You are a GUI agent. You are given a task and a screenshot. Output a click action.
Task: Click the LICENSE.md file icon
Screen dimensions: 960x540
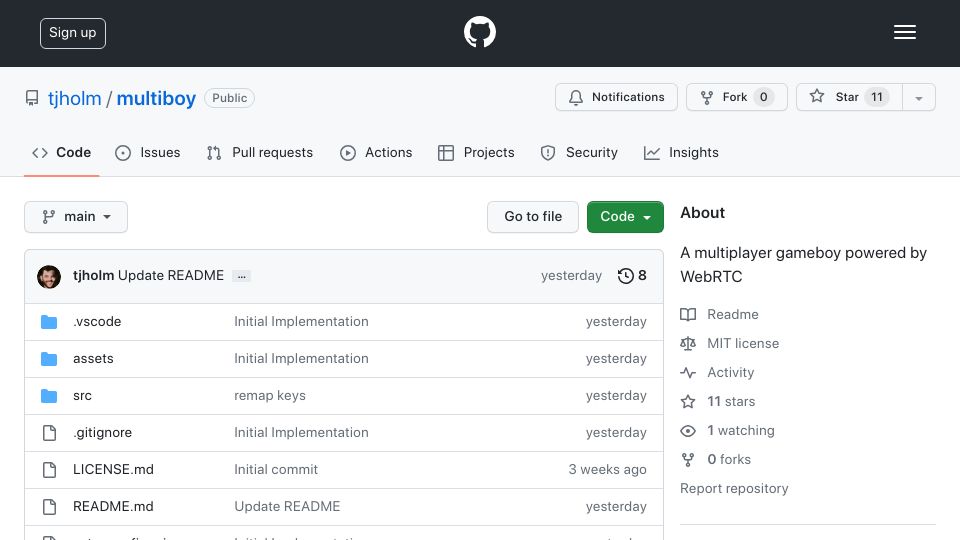49,470
